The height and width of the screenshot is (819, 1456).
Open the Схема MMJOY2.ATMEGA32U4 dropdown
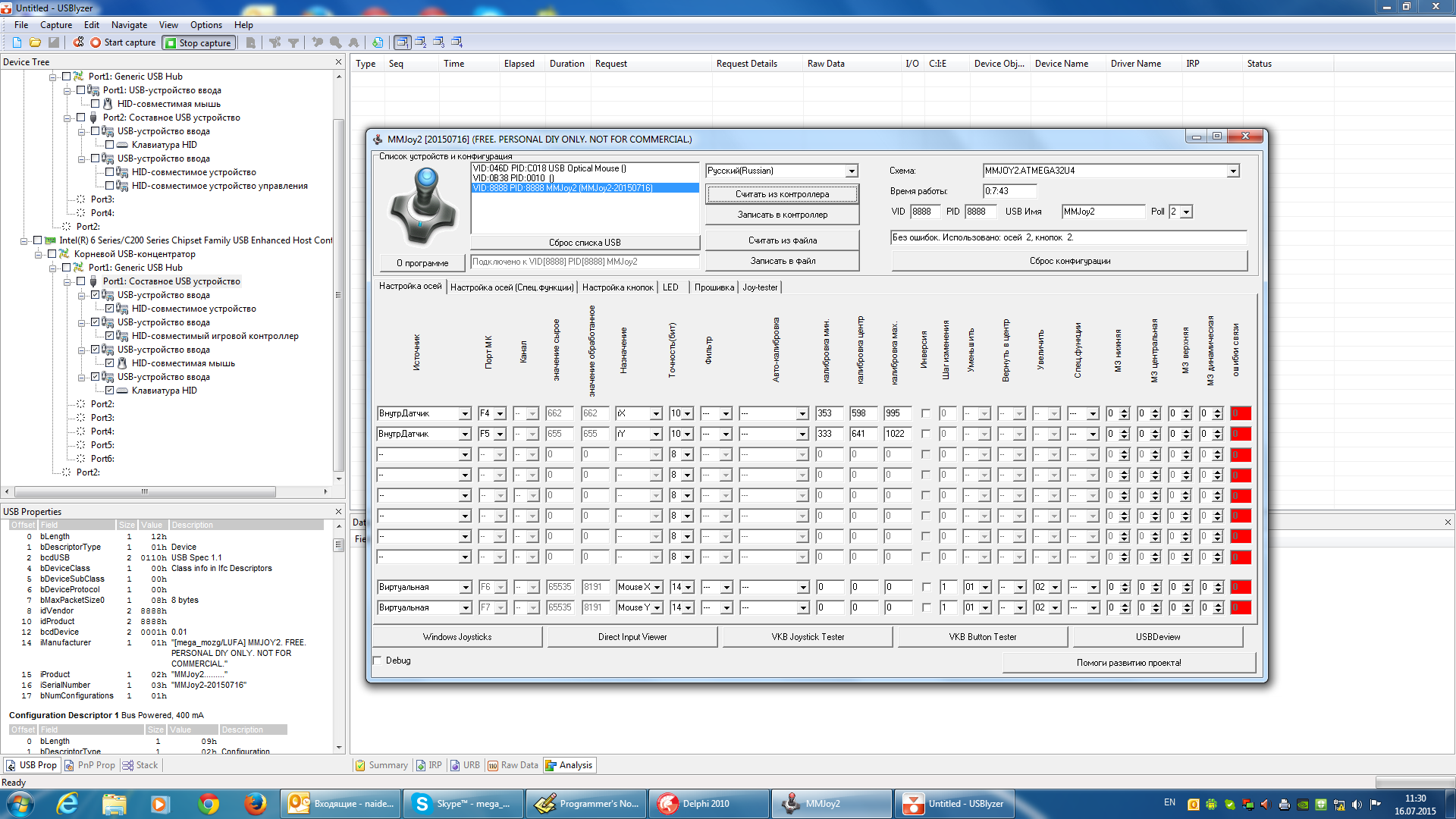[1233, 171]
